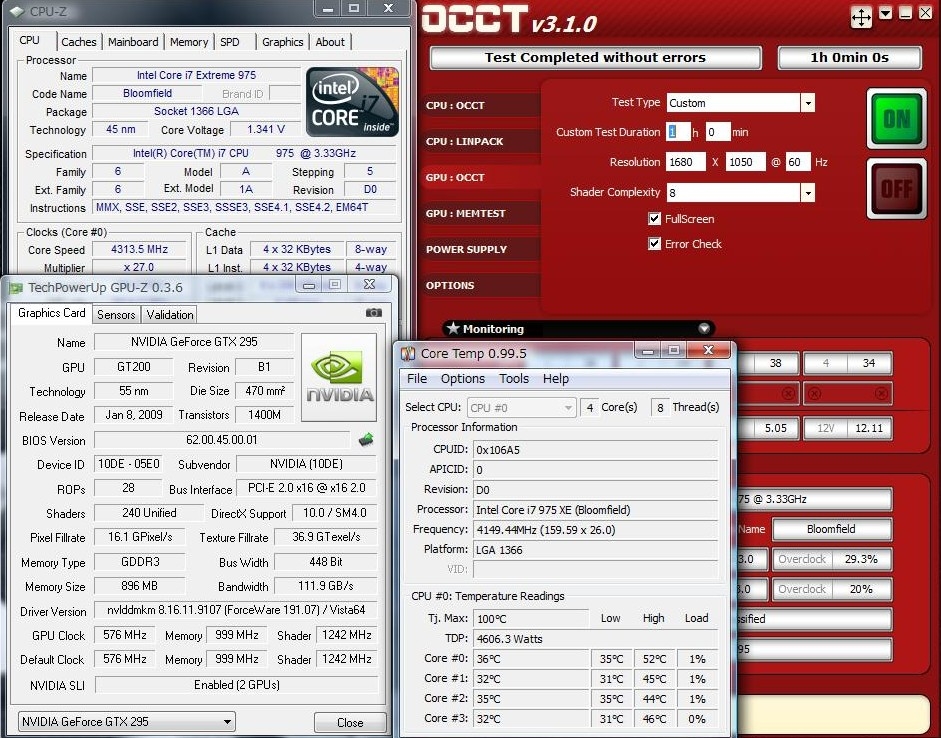Open the GPU selection dropdown in GPU-Z
Screen dimensions: 941x738
click(x=228, y=721)
